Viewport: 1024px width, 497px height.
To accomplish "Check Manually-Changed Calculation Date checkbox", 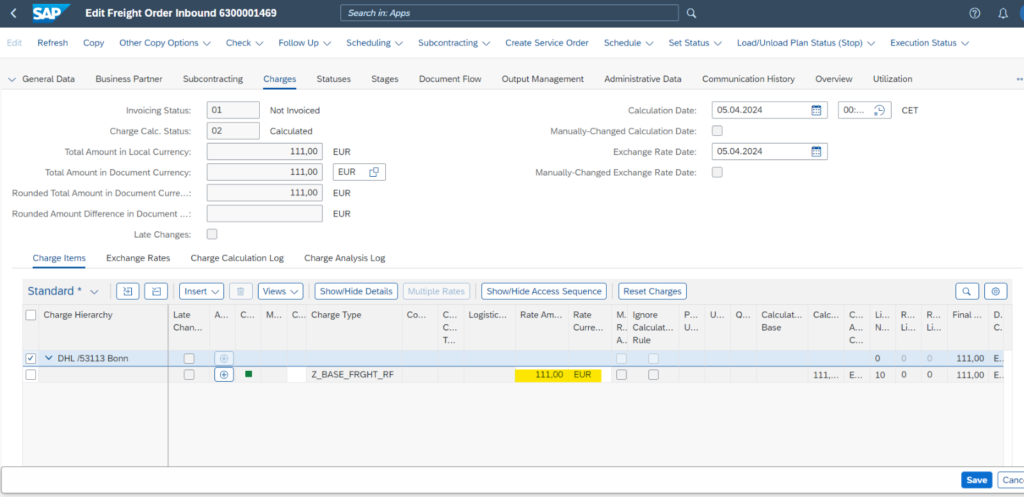I will tap(717, 131).
